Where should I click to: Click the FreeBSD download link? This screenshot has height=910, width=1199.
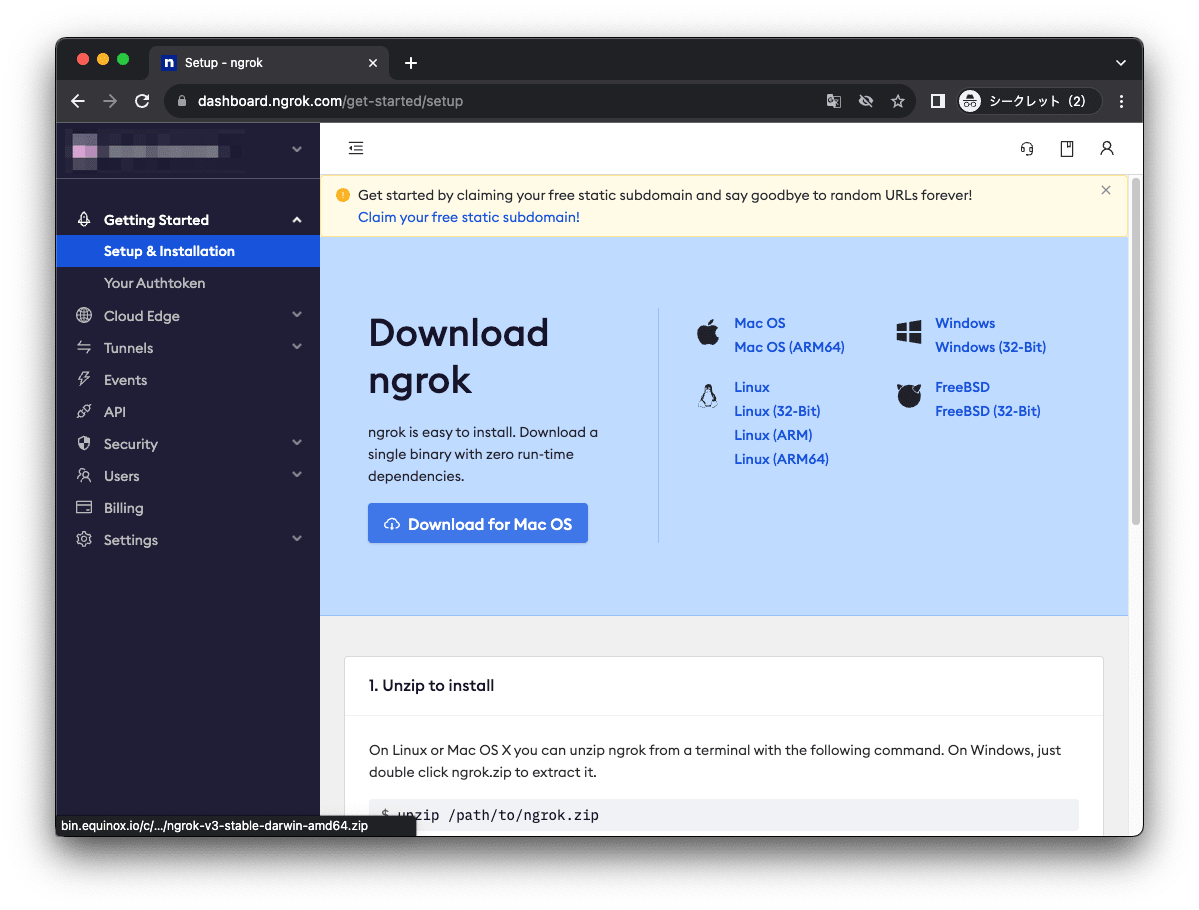click(962, 388)
